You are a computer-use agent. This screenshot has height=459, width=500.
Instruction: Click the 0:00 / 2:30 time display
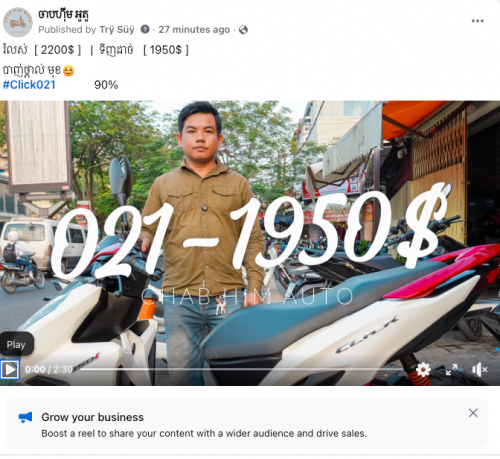click(x=49, y=369)
